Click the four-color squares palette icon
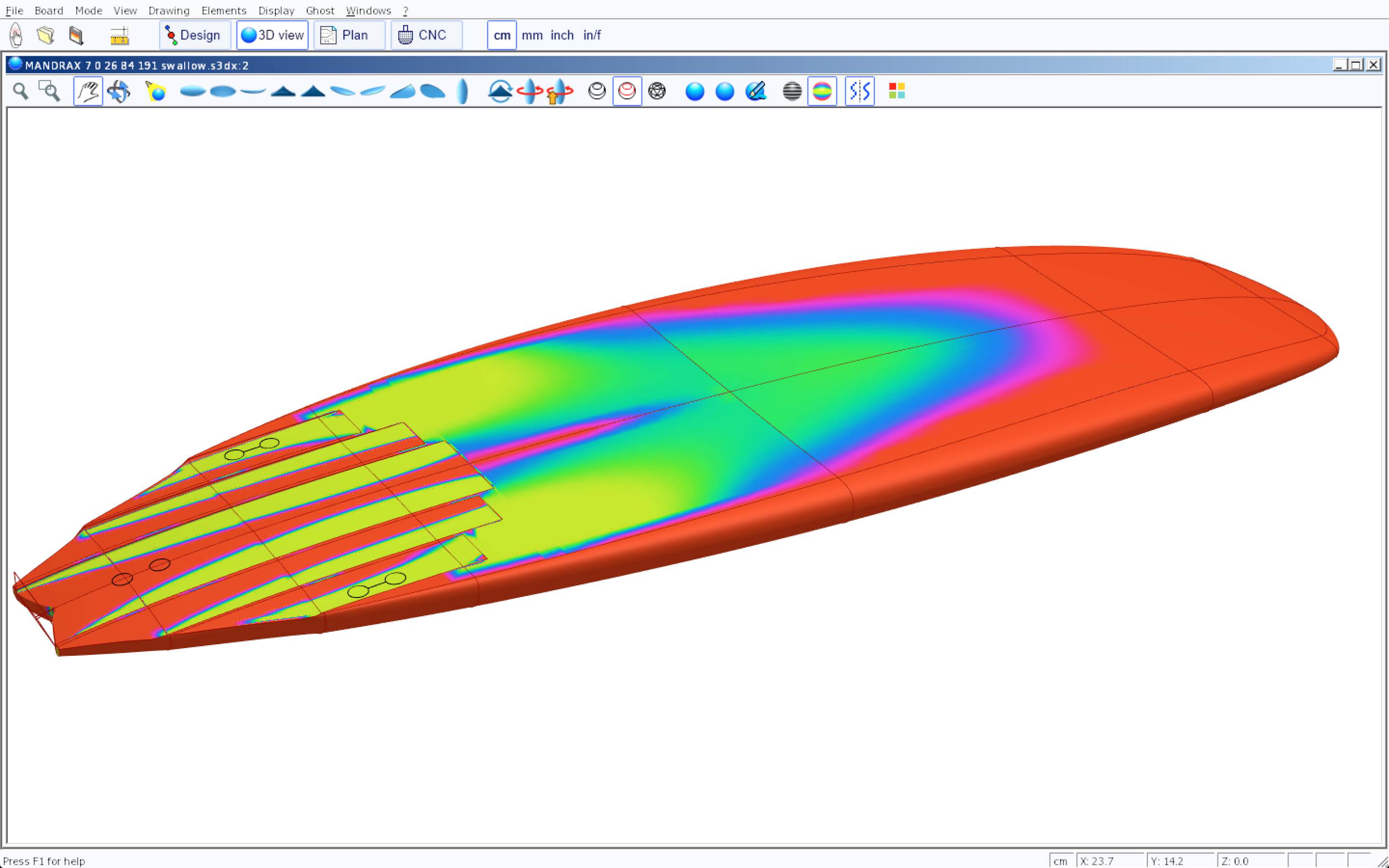The height and width of the screenshot is (868, 1389). (x=897, y=91)
